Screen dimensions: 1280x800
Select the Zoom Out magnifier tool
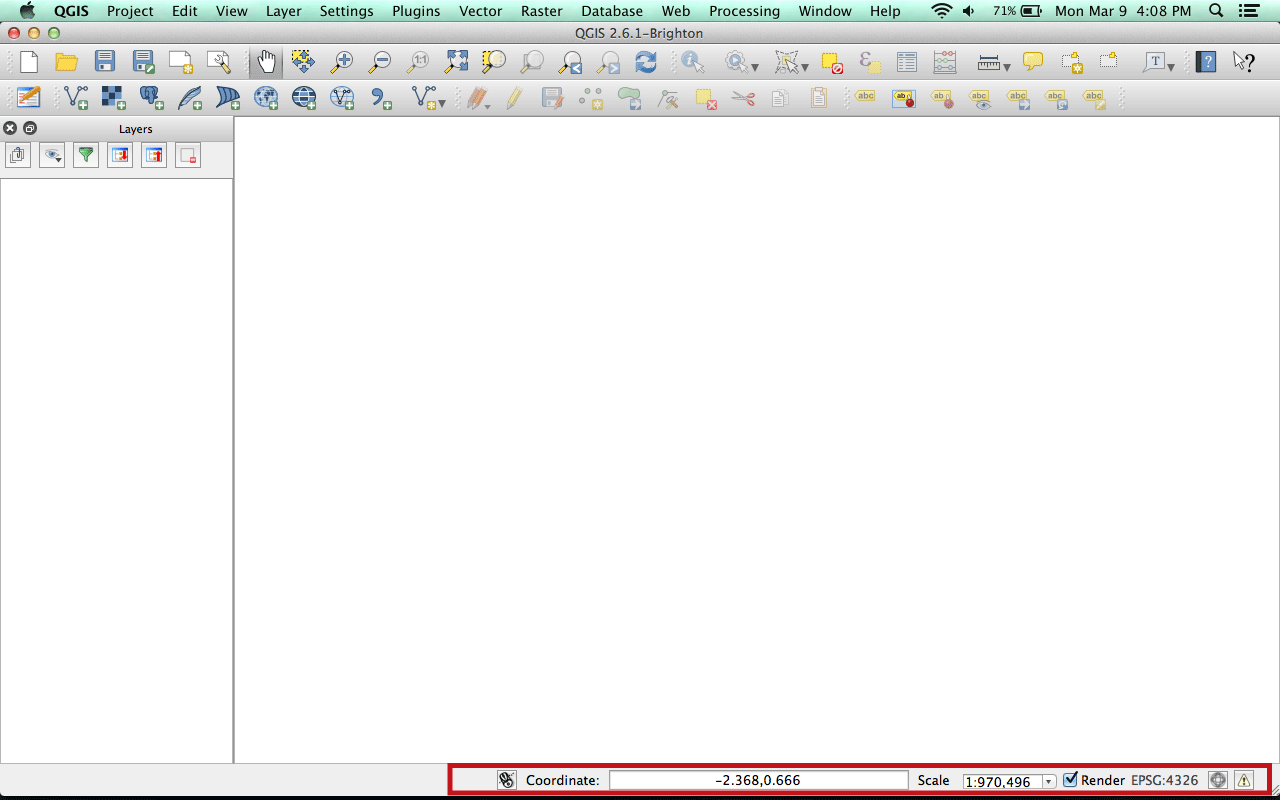pyautogui.click(x=380, y=62)
